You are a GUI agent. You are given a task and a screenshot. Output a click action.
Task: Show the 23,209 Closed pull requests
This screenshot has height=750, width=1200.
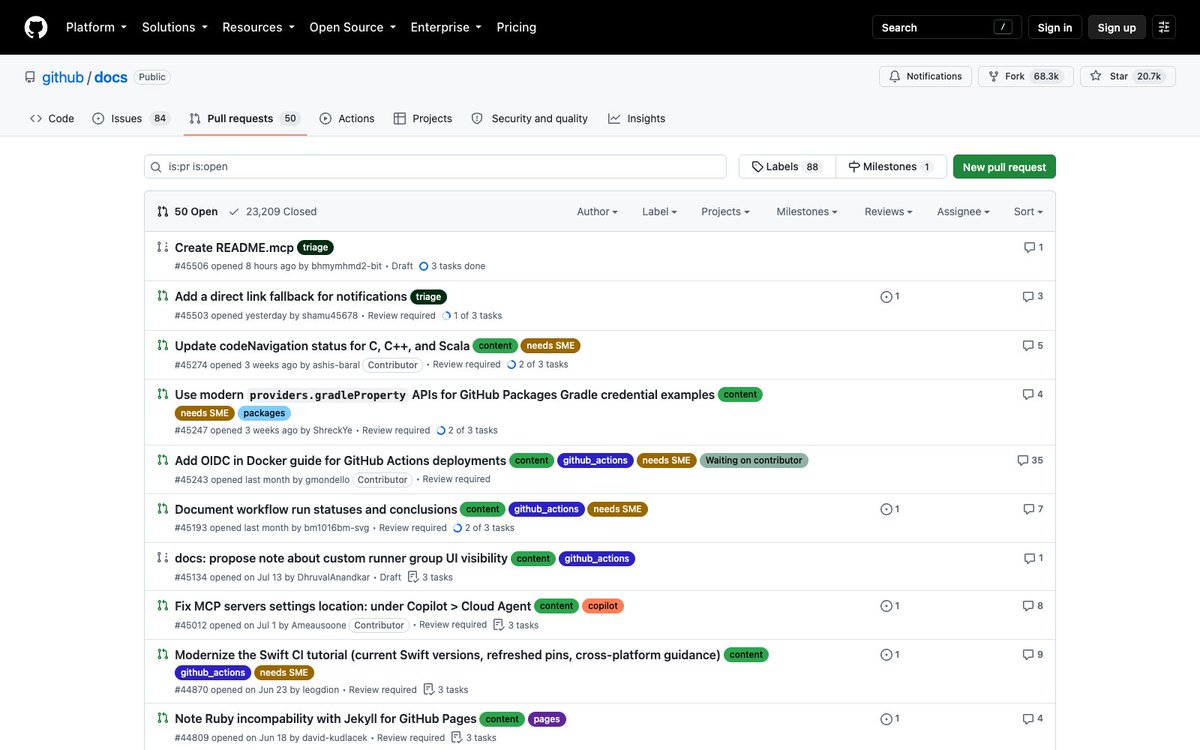(x=272, y=211)
